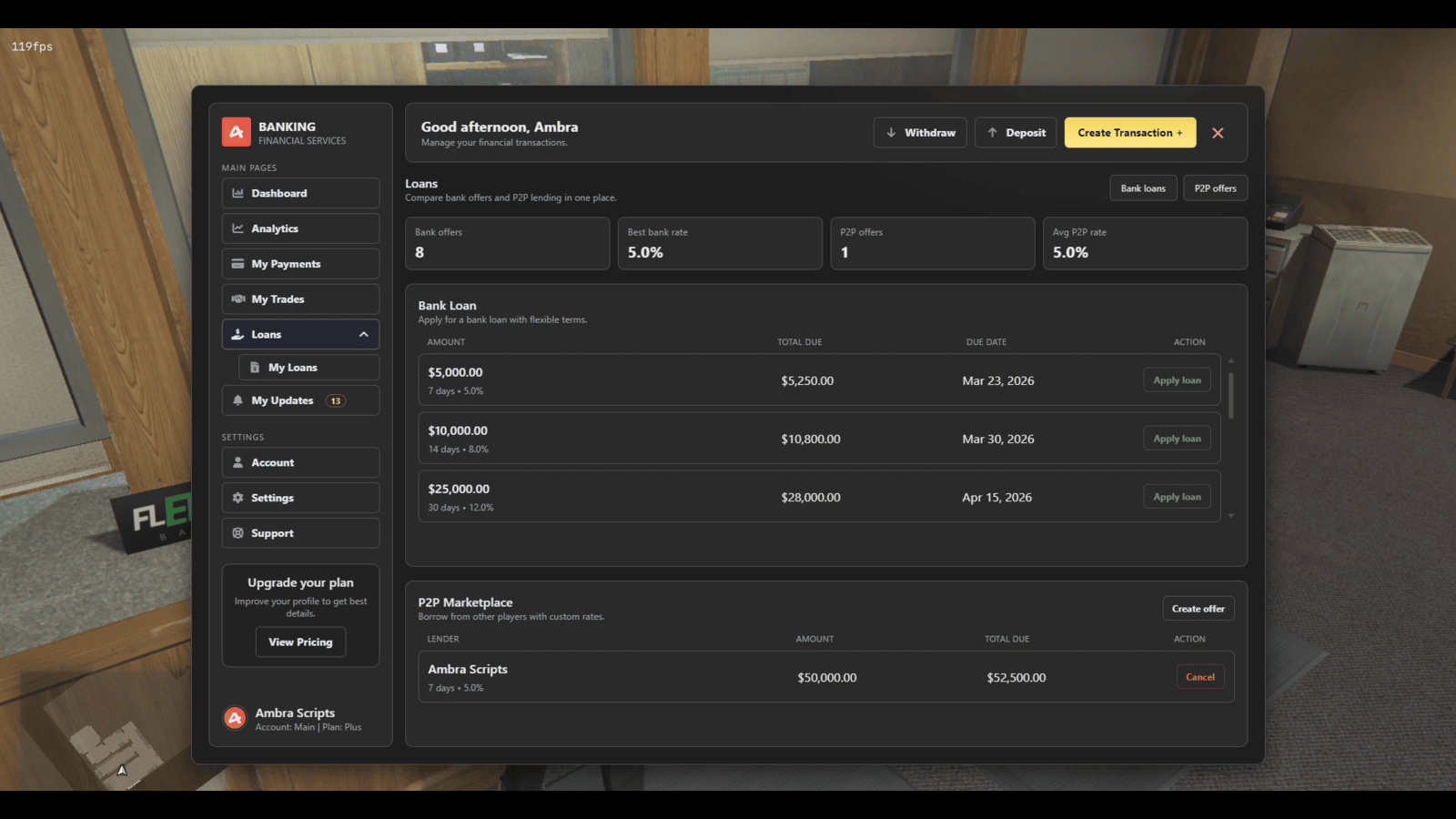Apply for the $5,000.00 loan
The width and height of the screenshot is (1456, 819).
coord(1177,379)
